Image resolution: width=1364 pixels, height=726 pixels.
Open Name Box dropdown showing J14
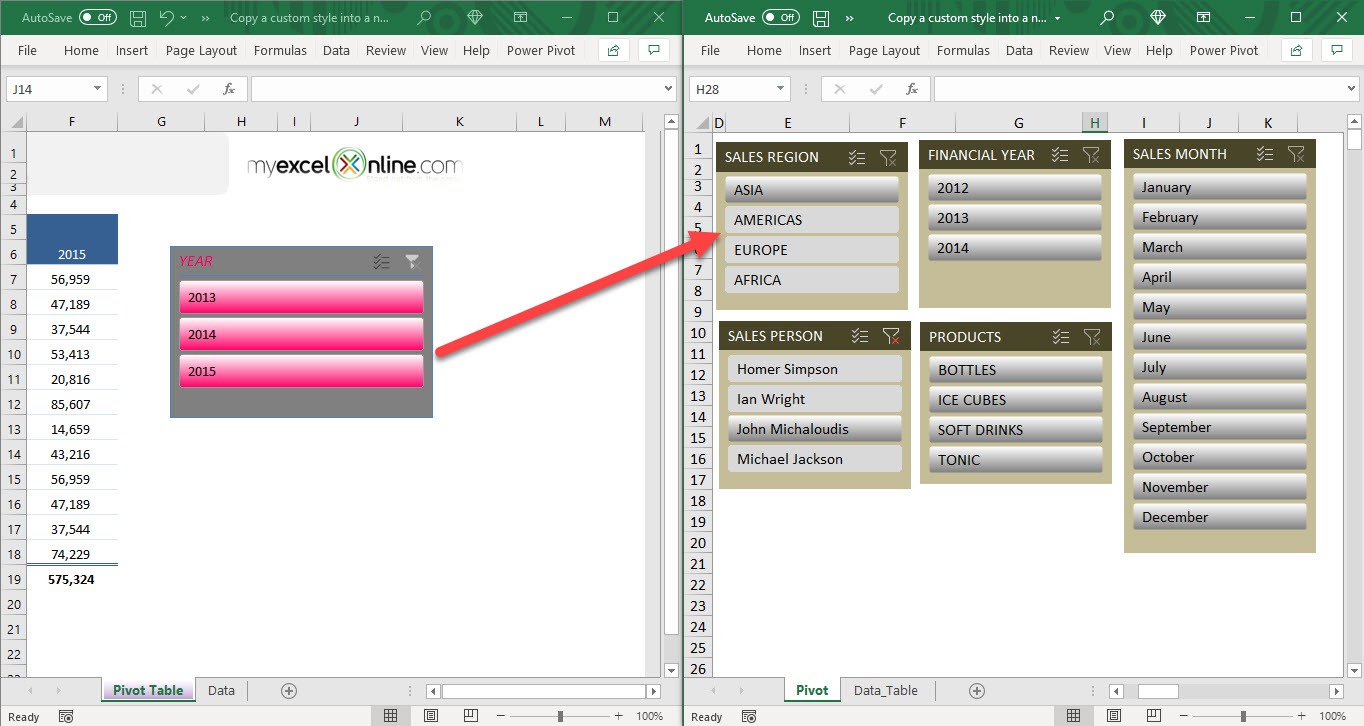tap(97, 89)
